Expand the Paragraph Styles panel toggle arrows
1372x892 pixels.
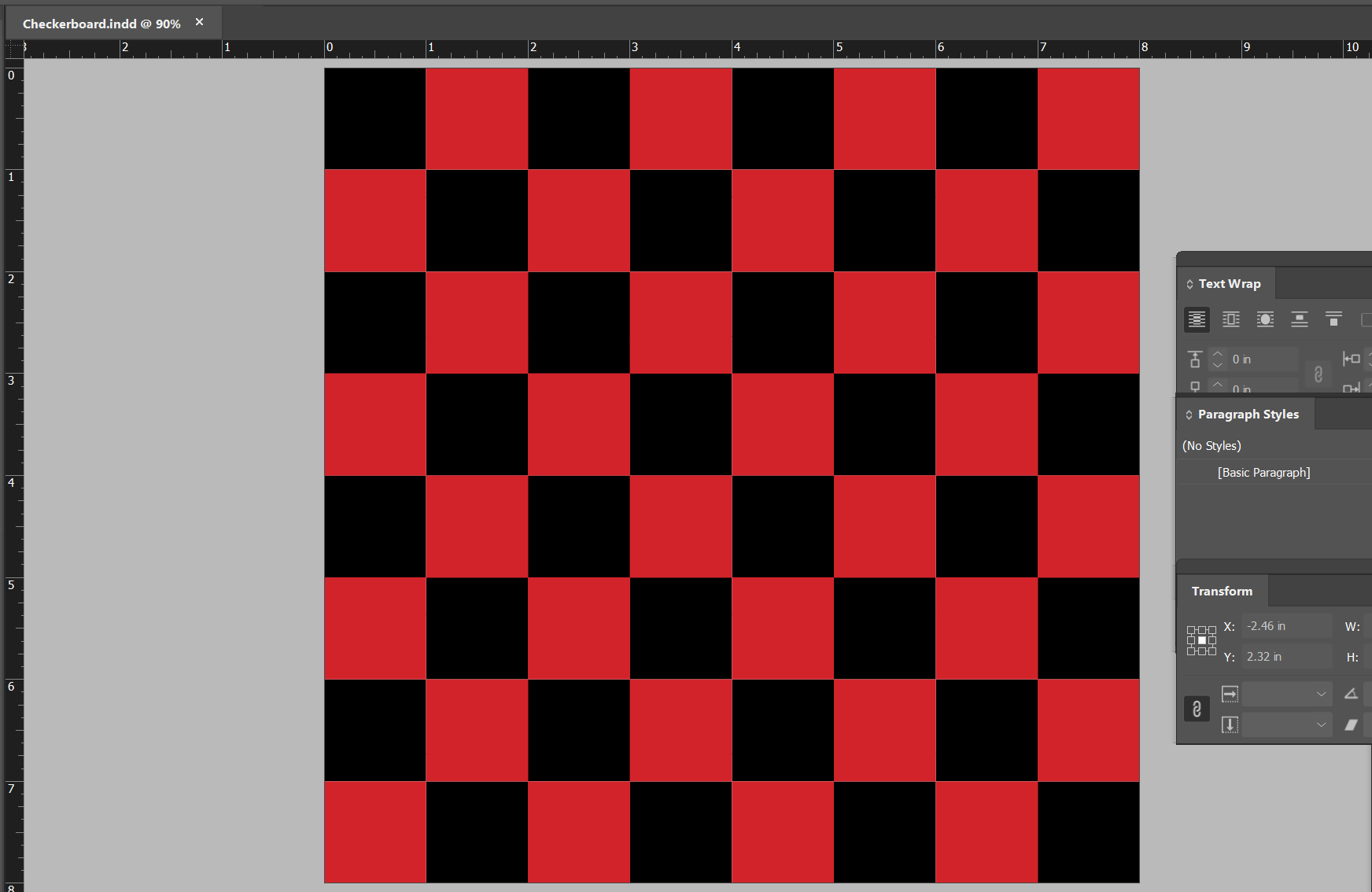(x=1189, y=415)
